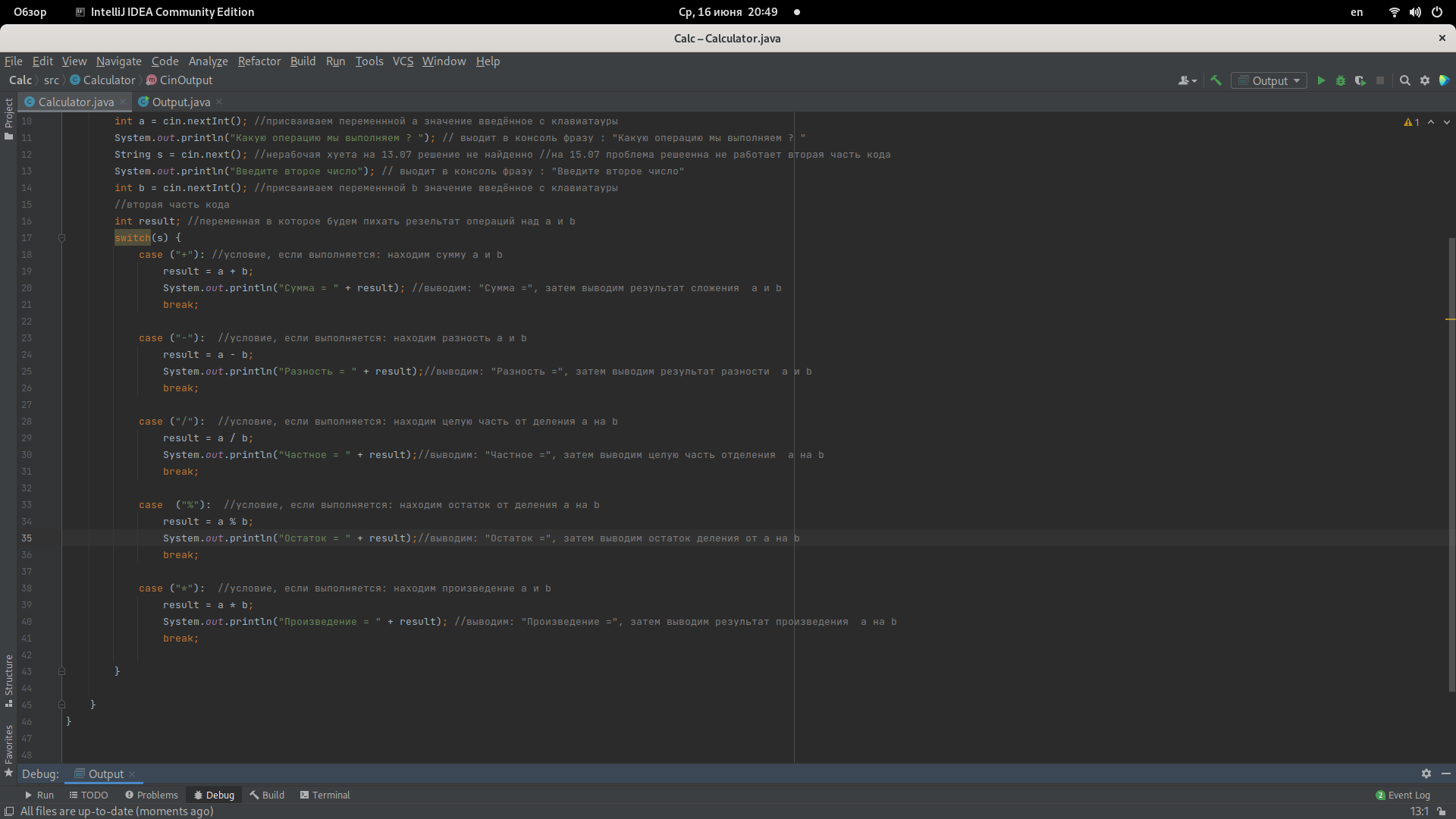Image resolution: width=1456 pixels, height=819 pixels.
Task: Collapse the switch block fold marker
Action: [x=62, y=238]
